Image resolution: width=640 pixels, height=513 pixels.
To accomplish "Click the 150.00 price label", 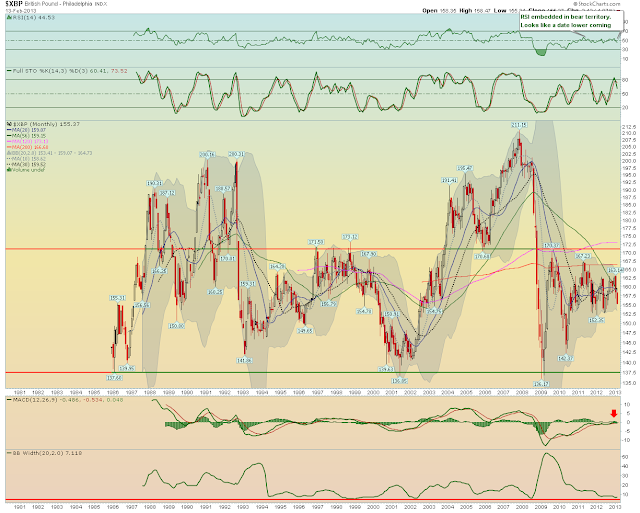I will (177, 326).
